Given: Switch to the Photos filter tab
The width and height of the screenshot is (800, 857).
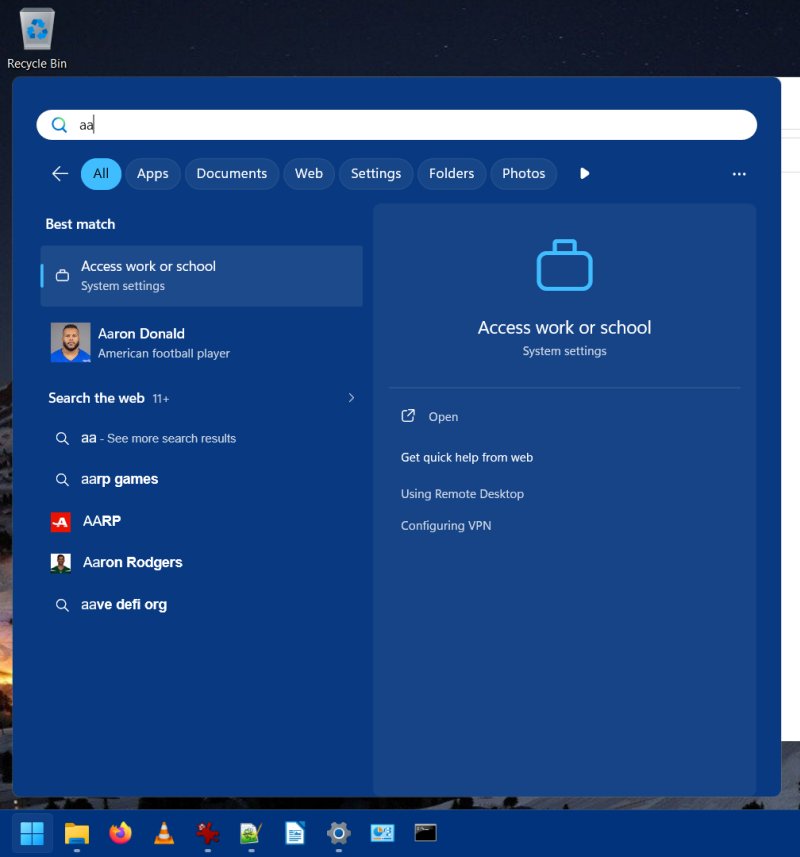Looking at the screenshot, I should pyautogui.click(x=523, y=174).
